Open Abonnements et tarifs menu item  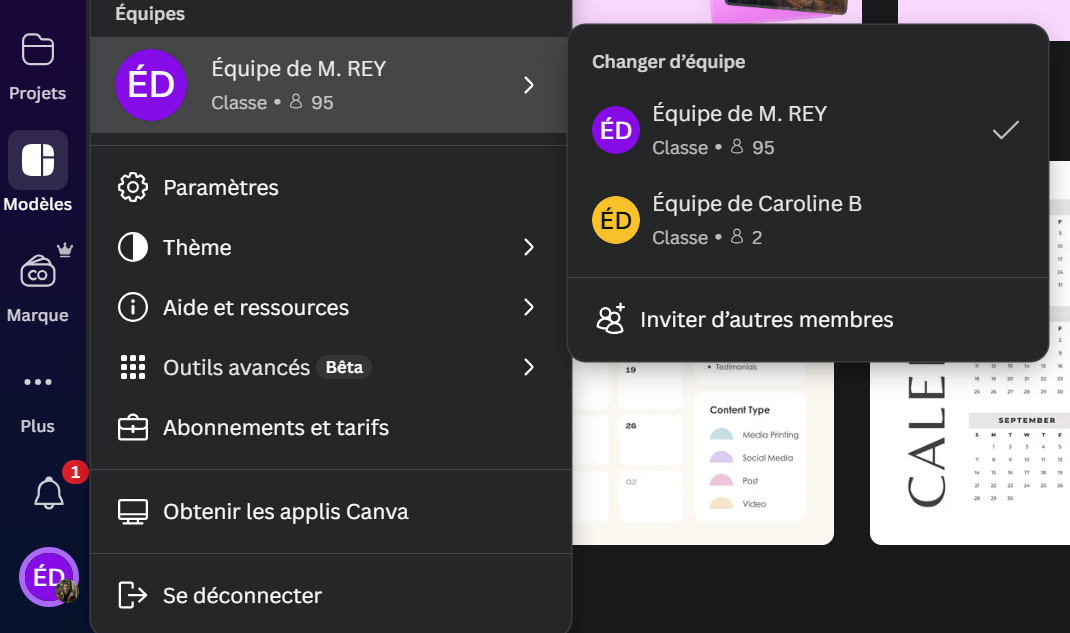coord(276,428)
